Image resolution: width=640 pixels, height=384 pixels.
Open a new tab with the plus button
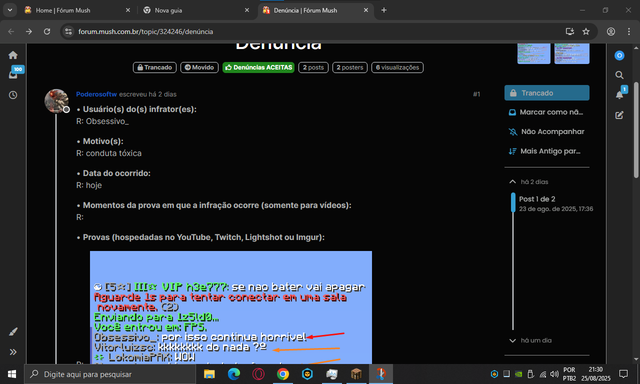click(x=384, y=10)
